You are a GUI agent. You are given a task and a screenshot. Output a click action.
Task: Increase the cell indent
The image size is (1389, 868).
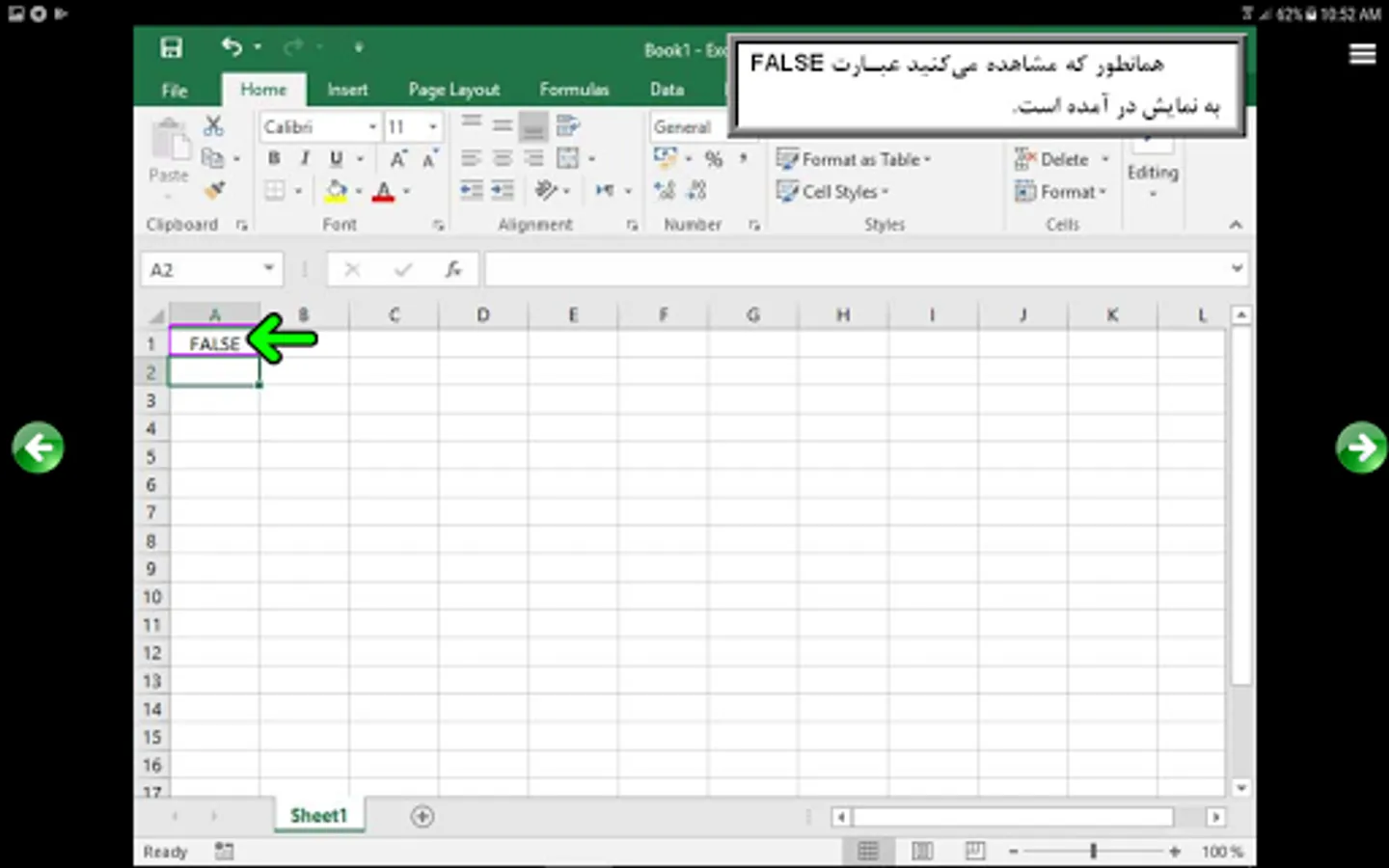pos(503,190)
